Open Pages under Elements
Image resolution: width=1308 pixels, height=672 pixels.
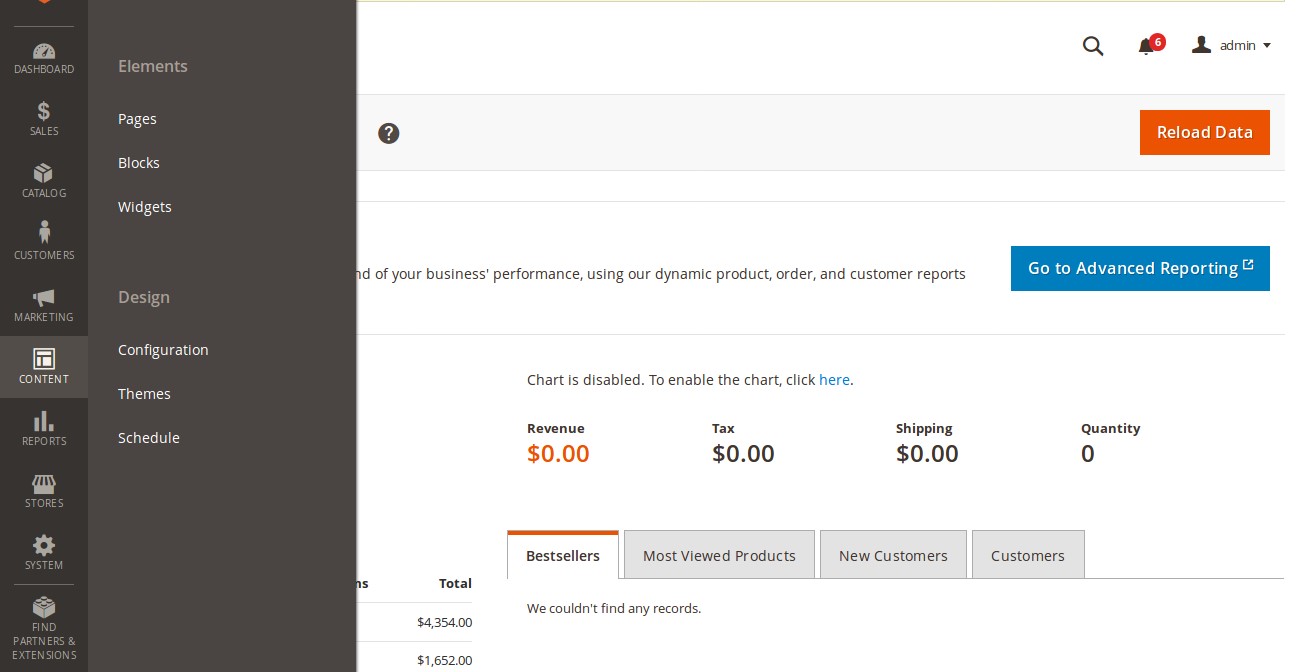137,119
